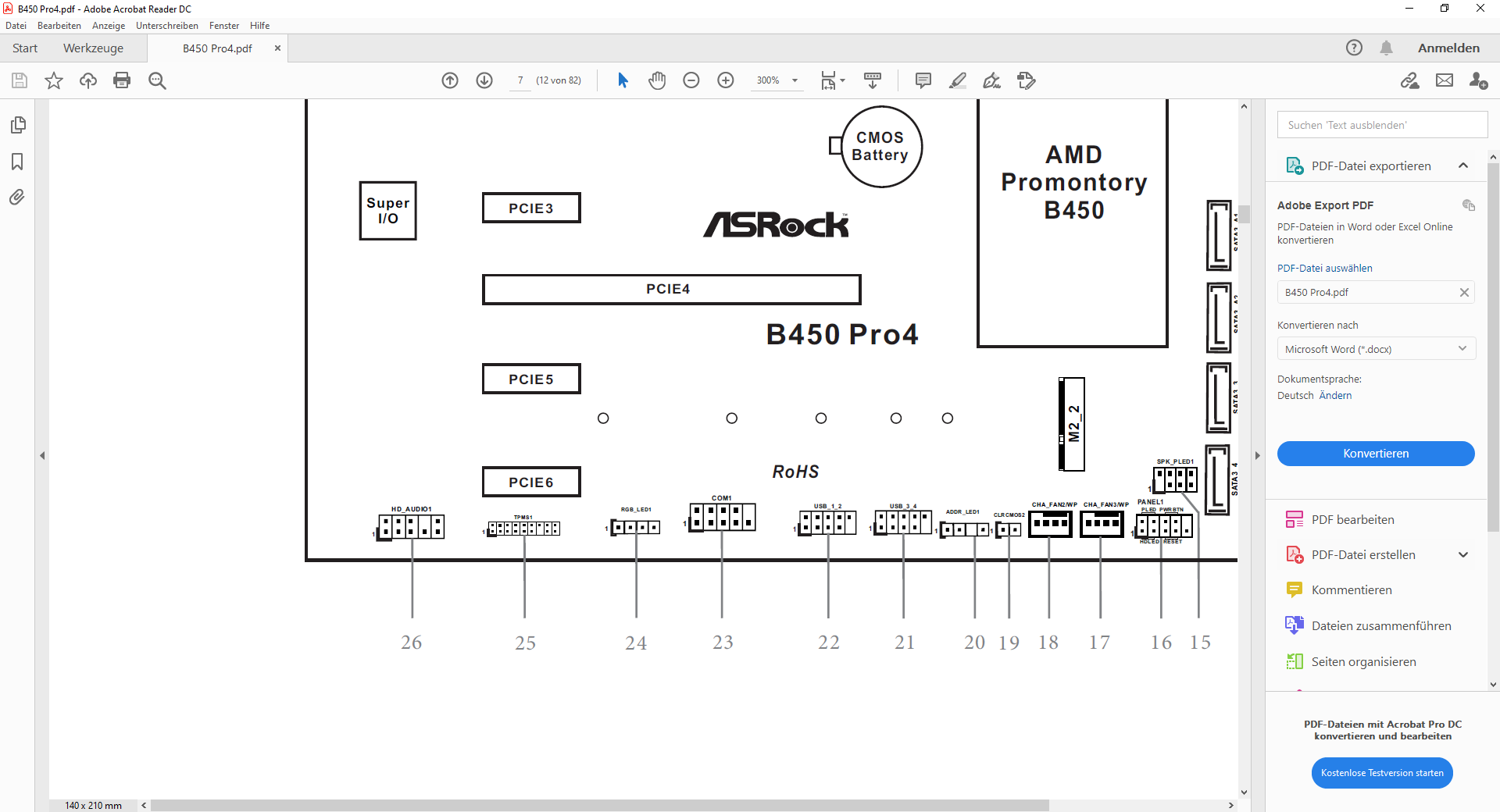
Task: Click the Ändern language link
Action: (1335, 396)
